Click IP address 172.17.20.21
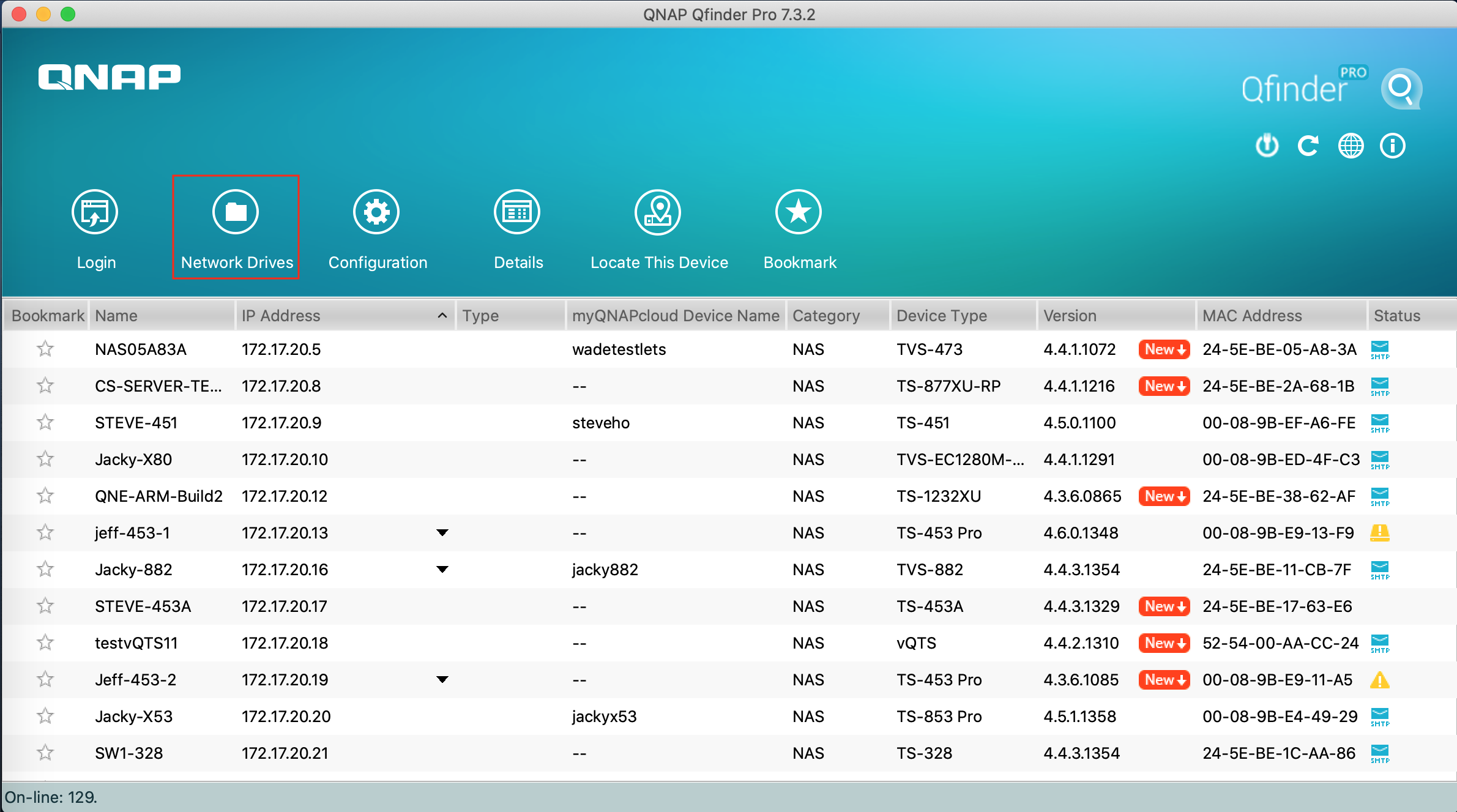The height and width of the screenshot is (812, 1457). [x=285, y=753]
